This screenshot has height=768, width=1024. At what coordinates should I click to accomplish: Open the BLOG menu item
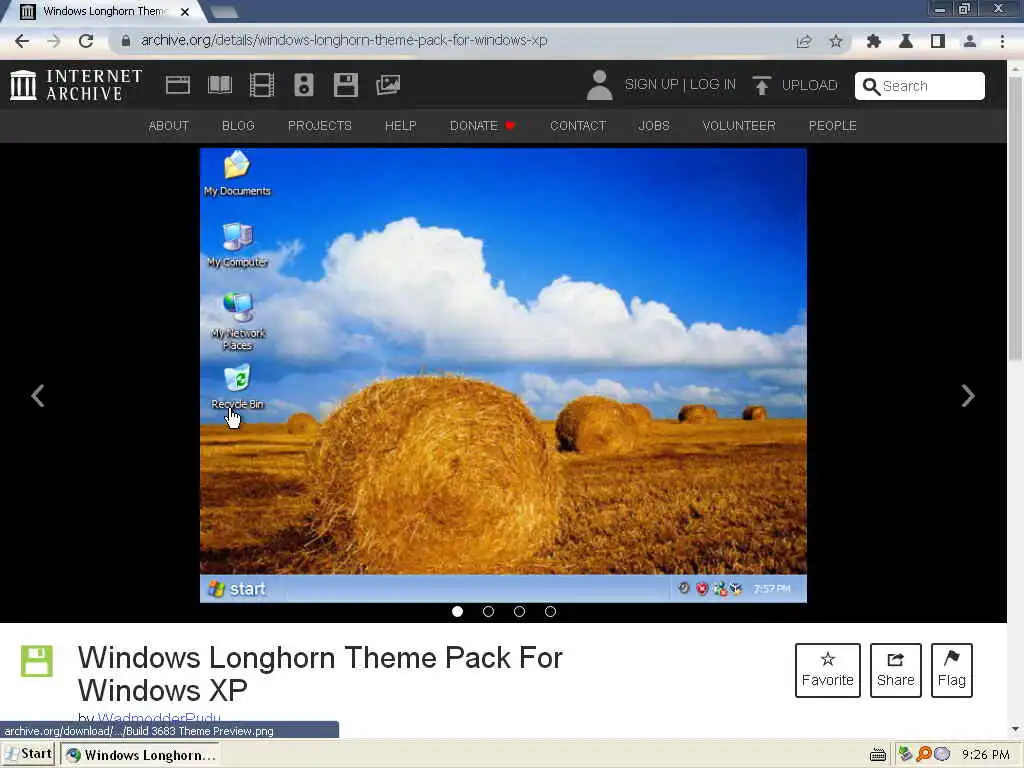[x=238, y=125]
